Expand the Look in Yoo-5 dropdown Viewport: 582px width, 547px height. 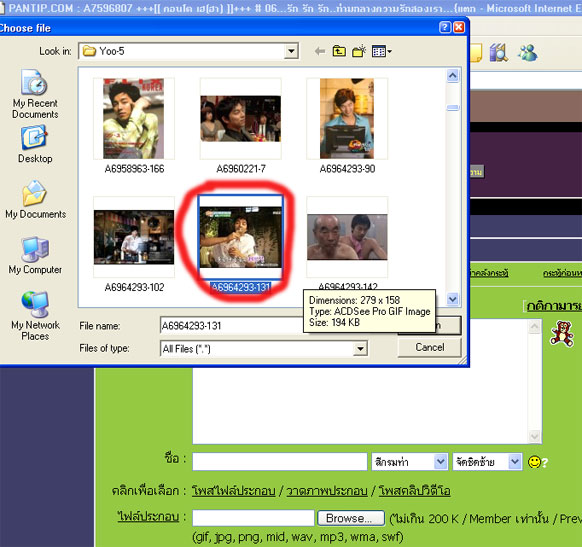tap(291, 51)
